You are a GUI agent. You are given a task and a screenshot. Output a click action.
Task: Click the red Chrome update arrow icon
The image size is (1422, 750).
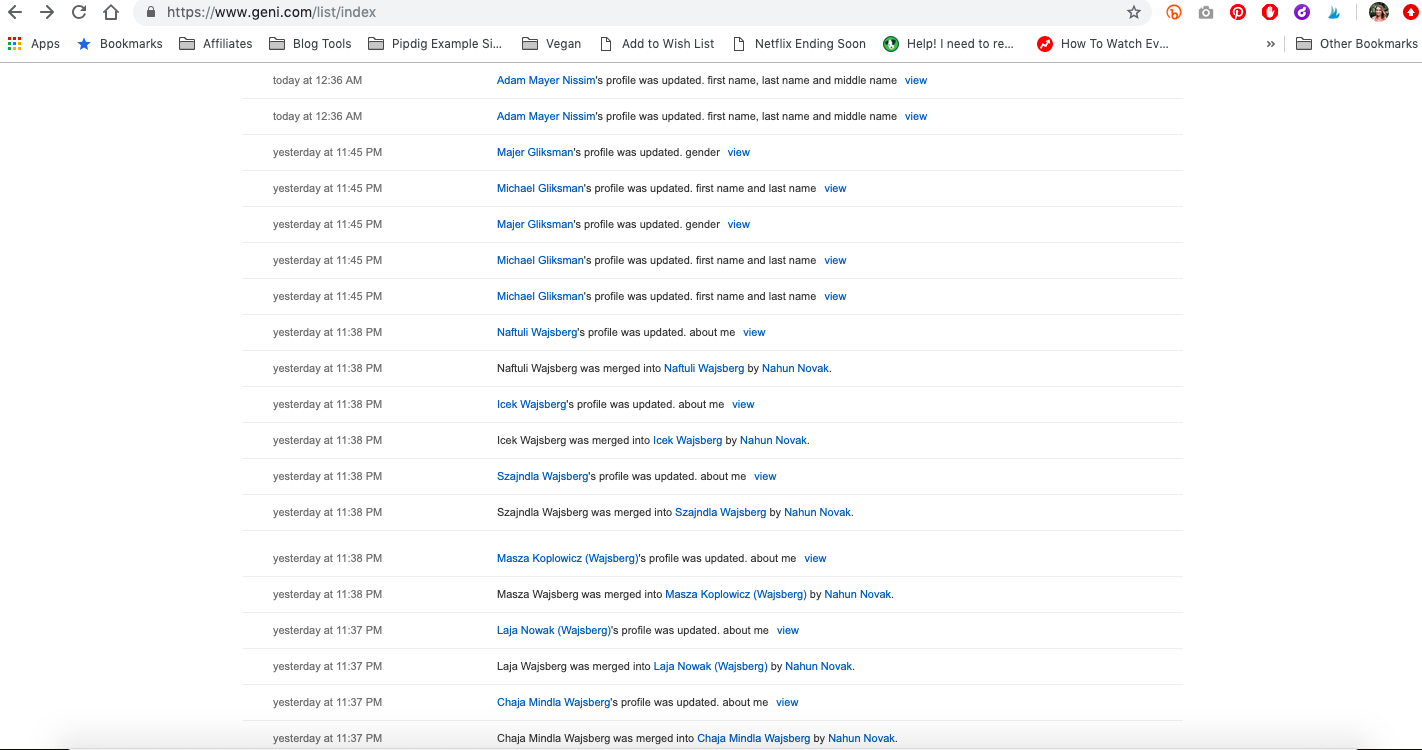[1410, 13]
